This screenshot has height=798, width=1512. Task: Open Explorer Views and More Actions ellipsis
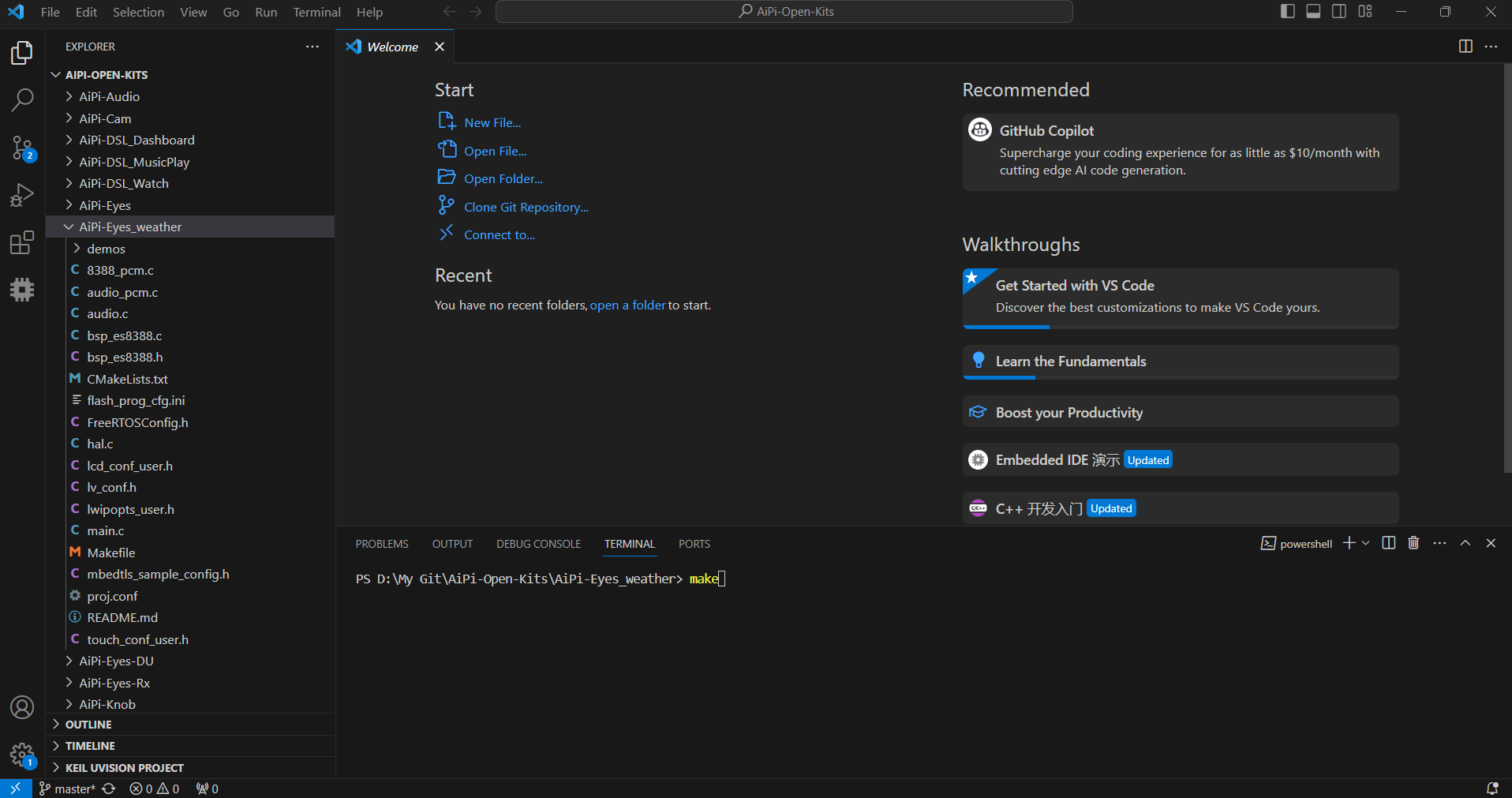[x=313, y=47]
